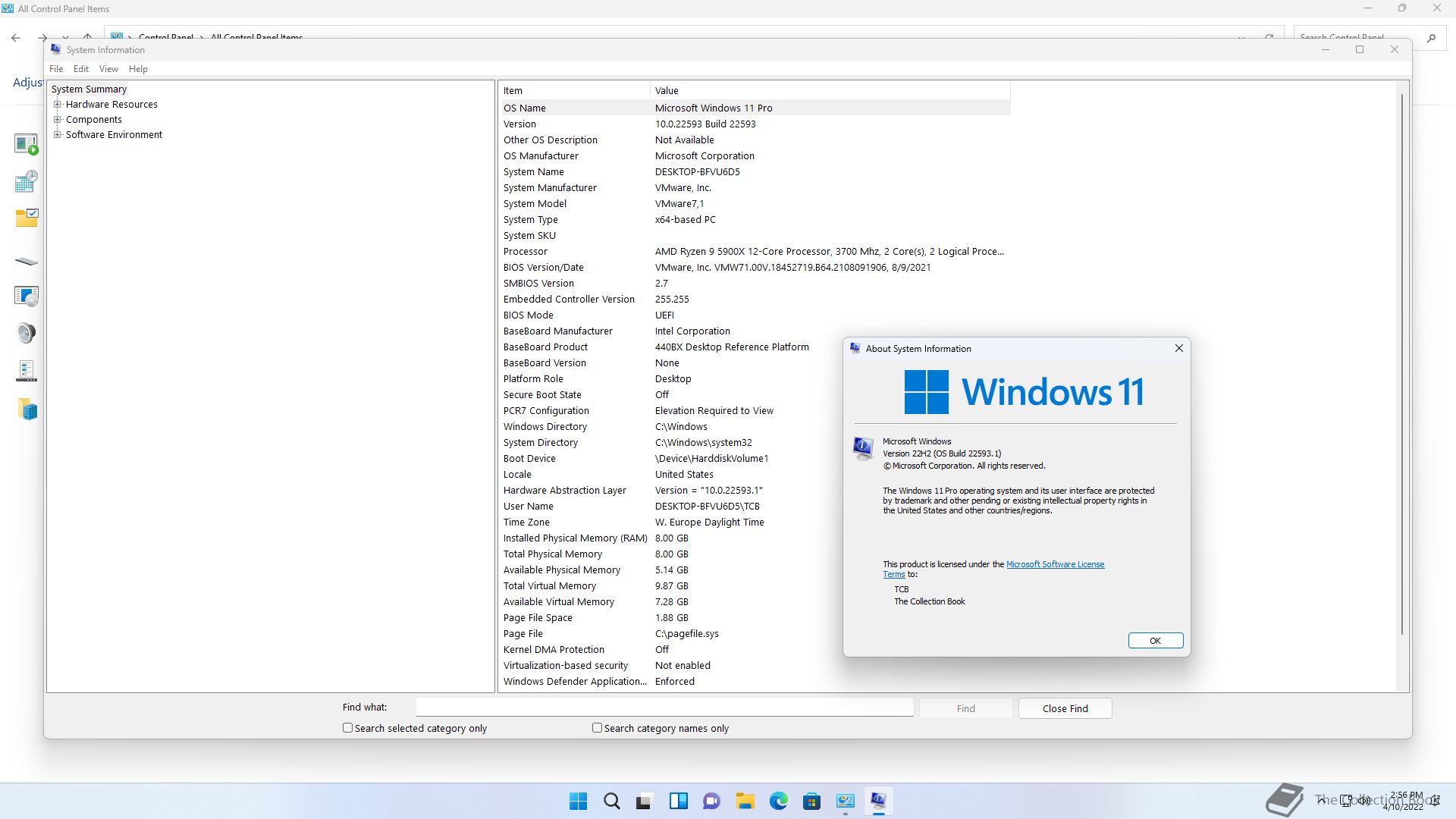
Task: Open Task View on the taskbar
Action: [x=645, y=801]
